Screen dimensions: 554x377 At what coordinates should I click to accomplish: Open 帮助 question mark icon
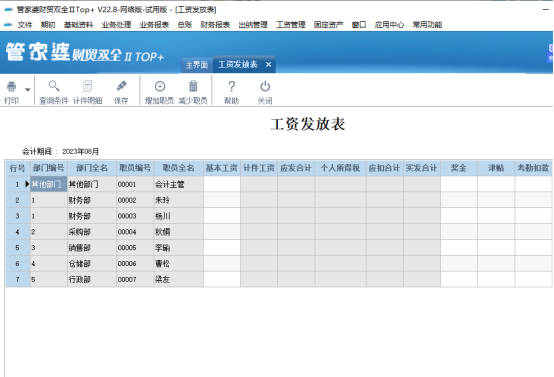coord(231,86)
